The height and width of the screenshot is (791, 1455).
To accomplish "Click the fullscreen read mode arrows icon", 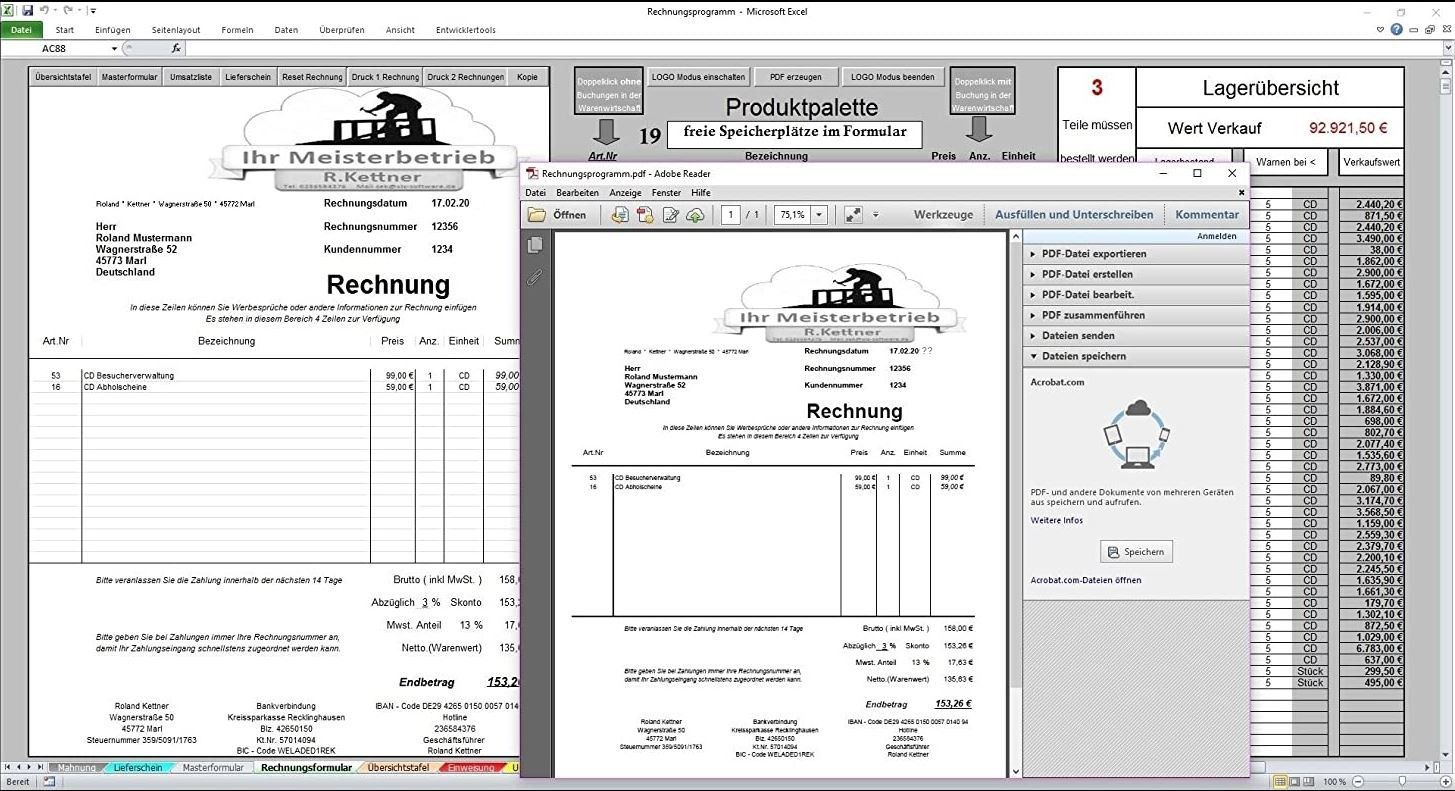I will tap(853, 215).
